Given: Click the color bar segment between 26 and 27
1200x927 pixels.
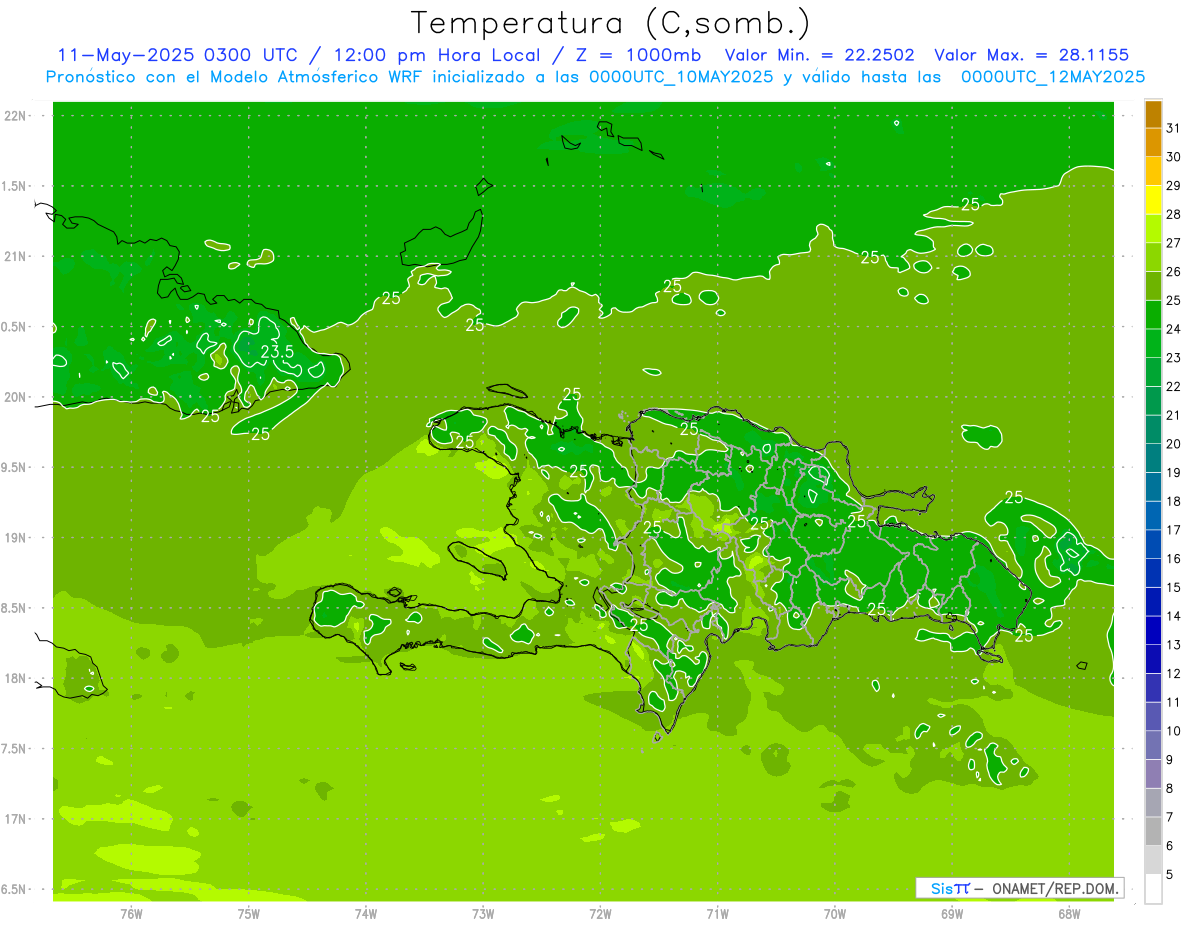Looking at the screenshot, I should tap(1153, 258).
